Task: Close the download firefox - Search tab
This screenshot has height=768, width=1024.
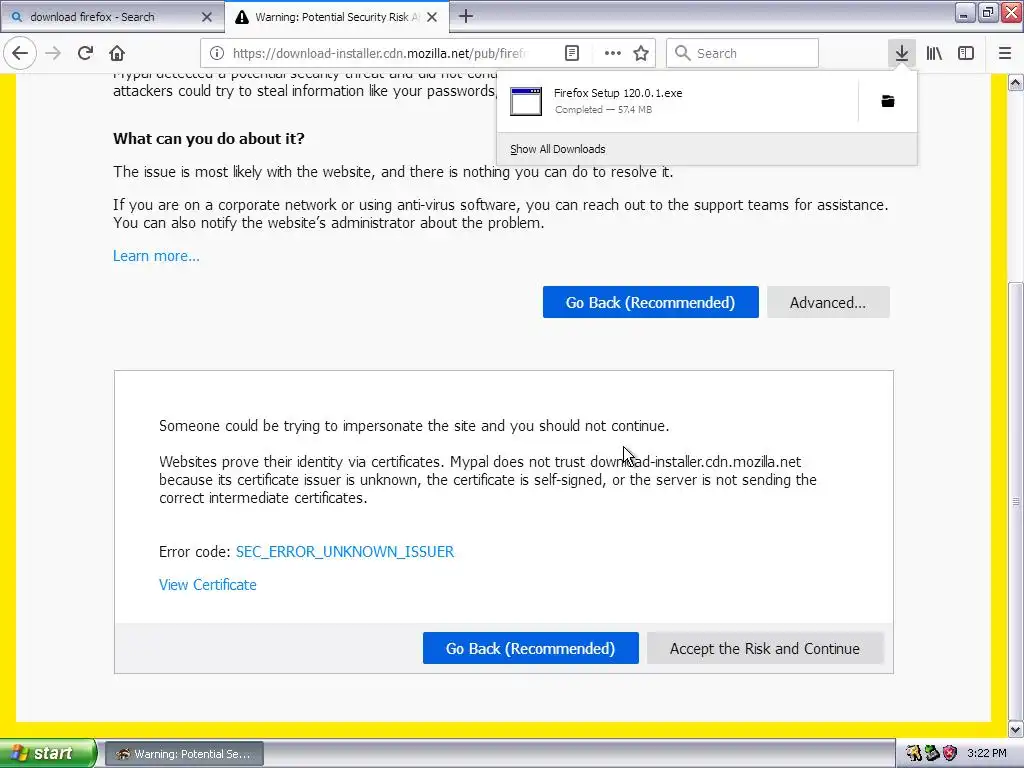Action: coord(207,17)
